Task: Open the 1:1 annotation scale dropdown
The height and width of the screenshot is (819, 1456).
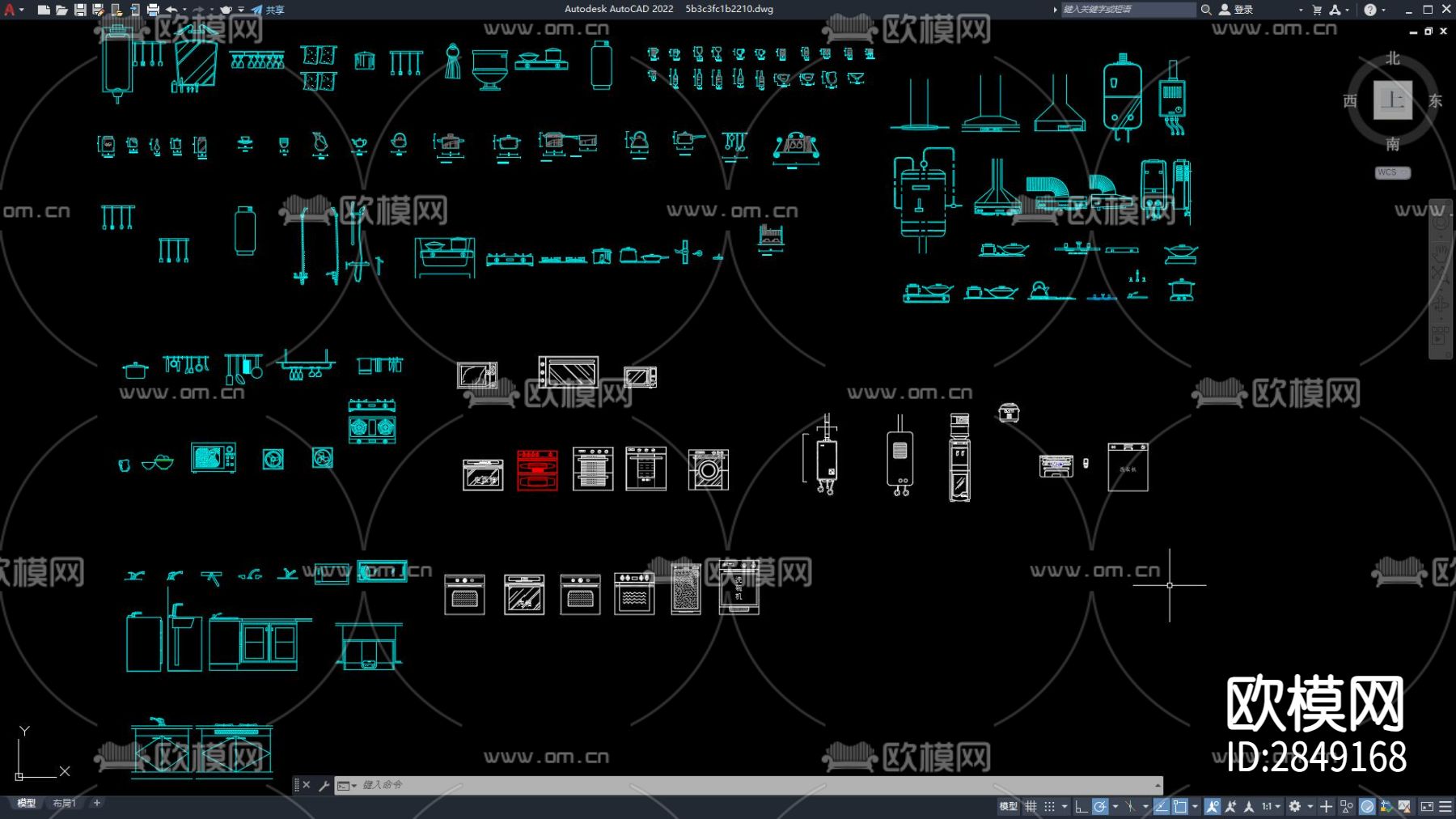Action: coord(1272,807)
